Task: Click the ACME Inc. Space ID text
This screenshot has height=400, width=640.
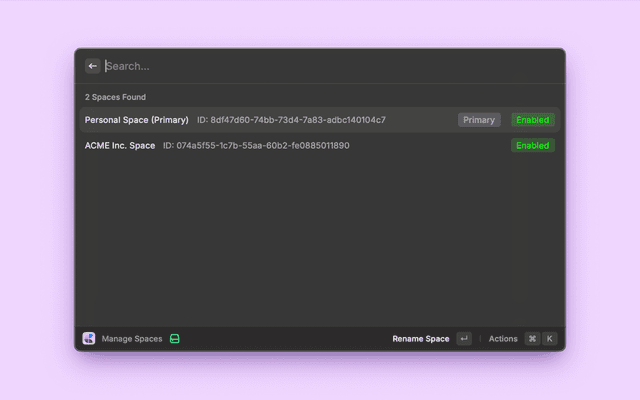Action: coord(256,145)
